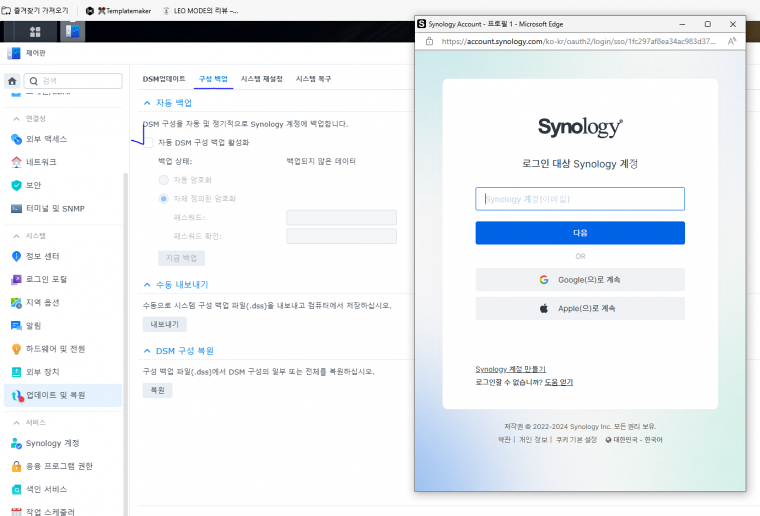Click the lock icon in Edge address bar
Image resolution: width=760 pixels, height=516 pixels.
(x=429, y=42)
